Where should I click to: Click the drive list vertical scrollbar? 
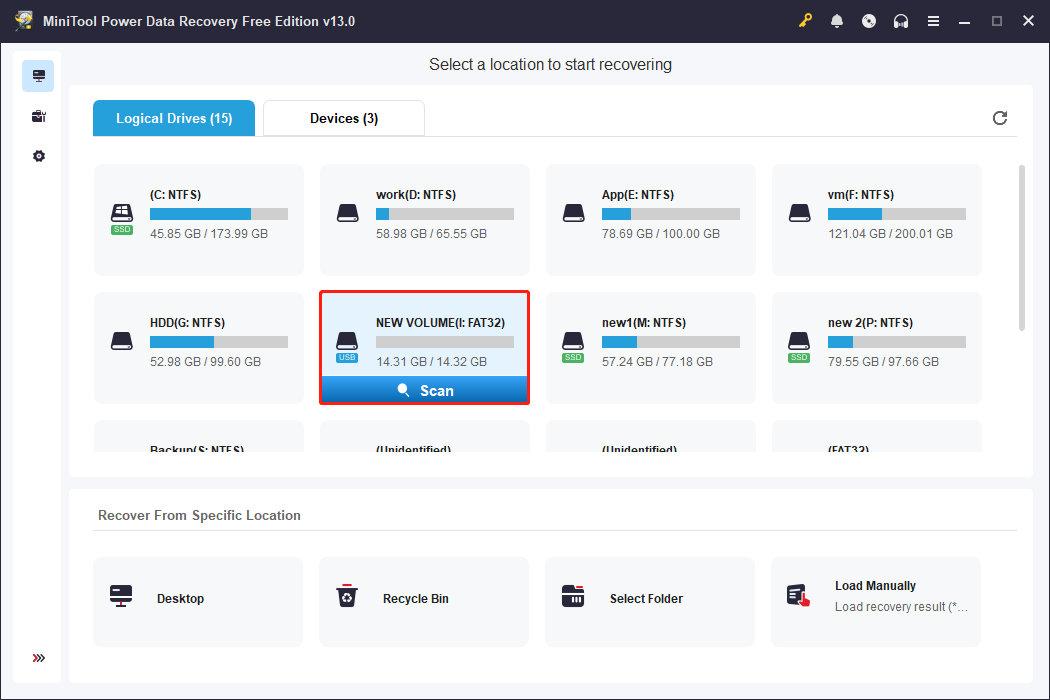(x=1022, y=248)
